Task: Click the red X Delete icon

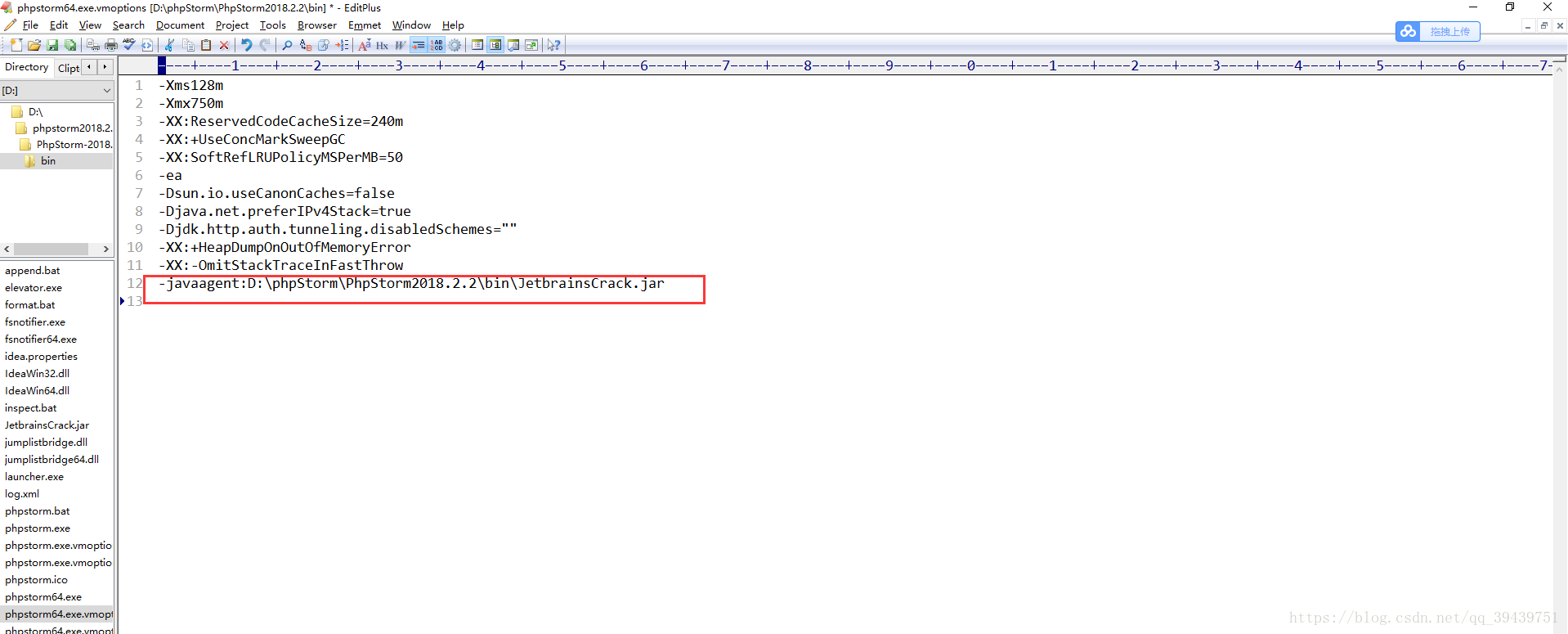Action: point(224,45)
